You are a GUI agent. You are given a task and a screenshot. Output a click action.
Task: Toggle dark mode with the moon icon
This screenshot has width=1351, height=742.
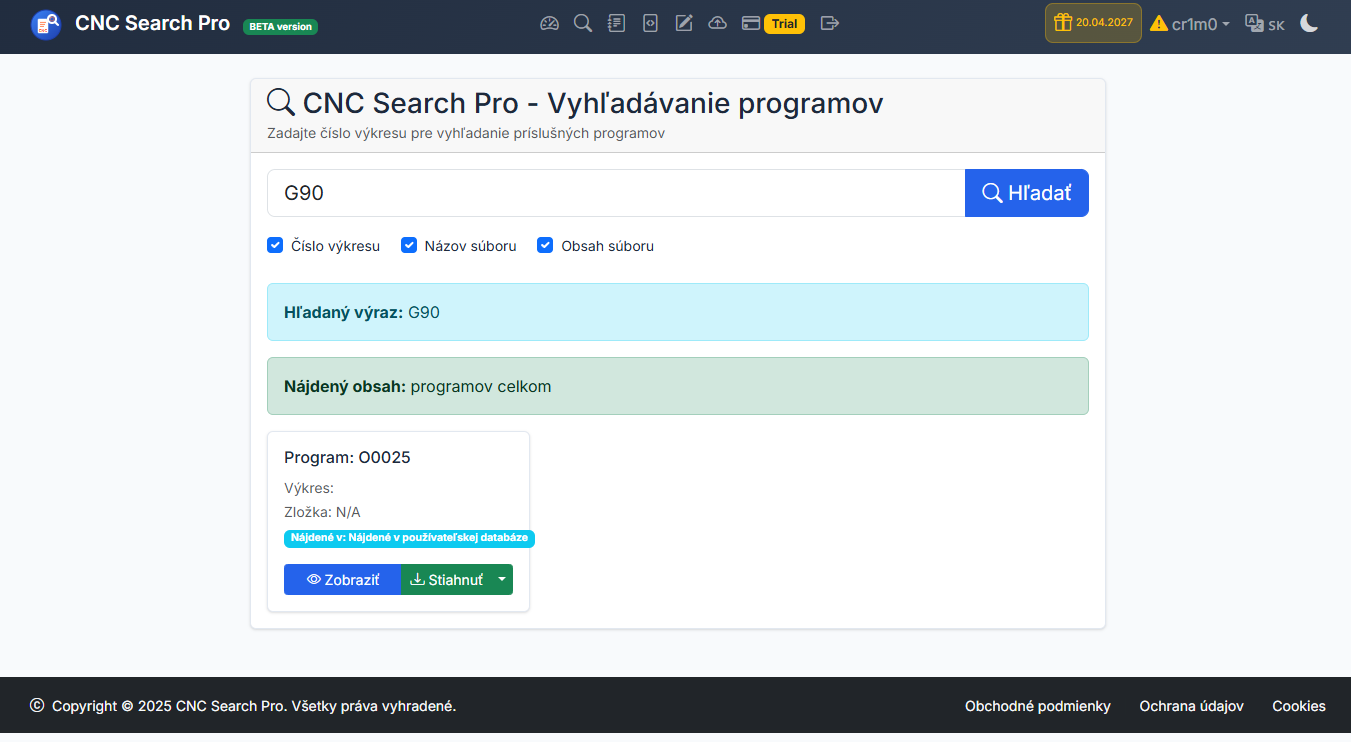1309,23
